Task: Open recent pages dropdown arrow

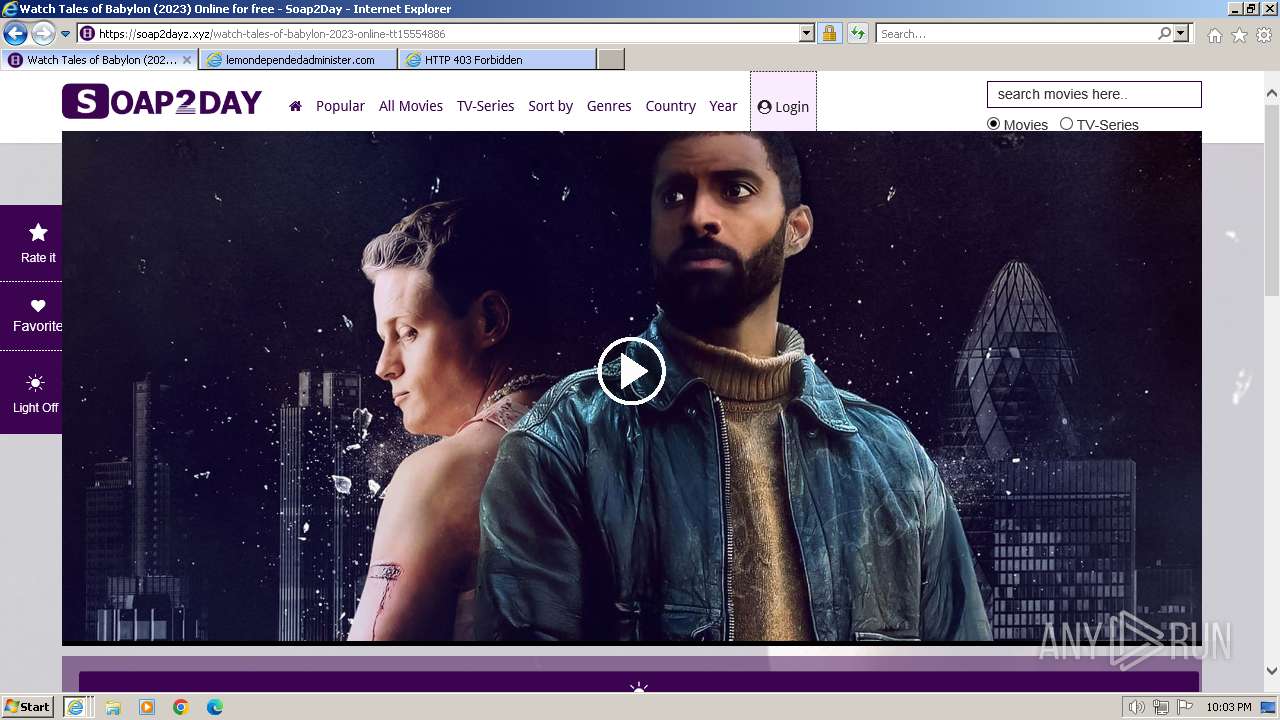Action: [x=66, y=34]
